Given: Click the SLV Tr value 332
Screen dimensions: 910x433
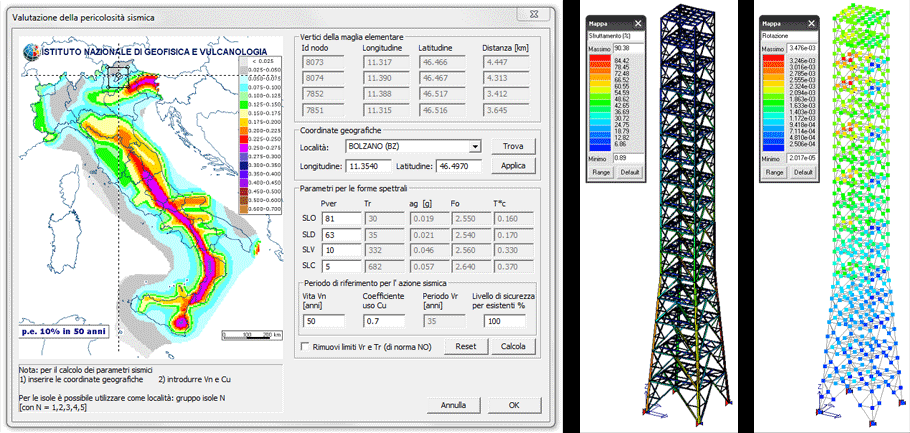Looking at the screenshot, I should point(384,250).
